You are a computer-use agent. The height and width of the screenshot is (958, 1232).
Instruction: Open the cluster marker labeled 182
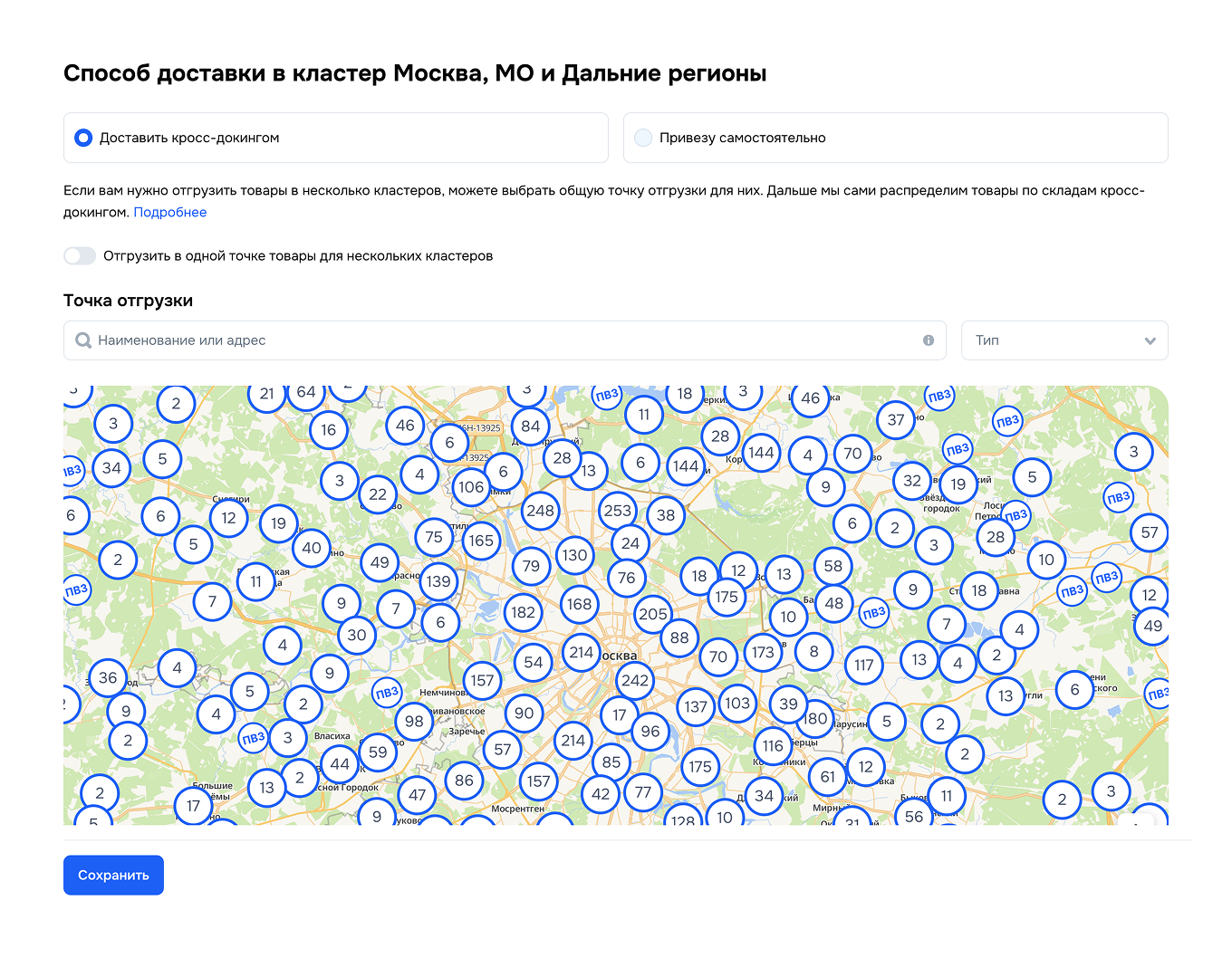pyautogui.click(x=523, y=612)
